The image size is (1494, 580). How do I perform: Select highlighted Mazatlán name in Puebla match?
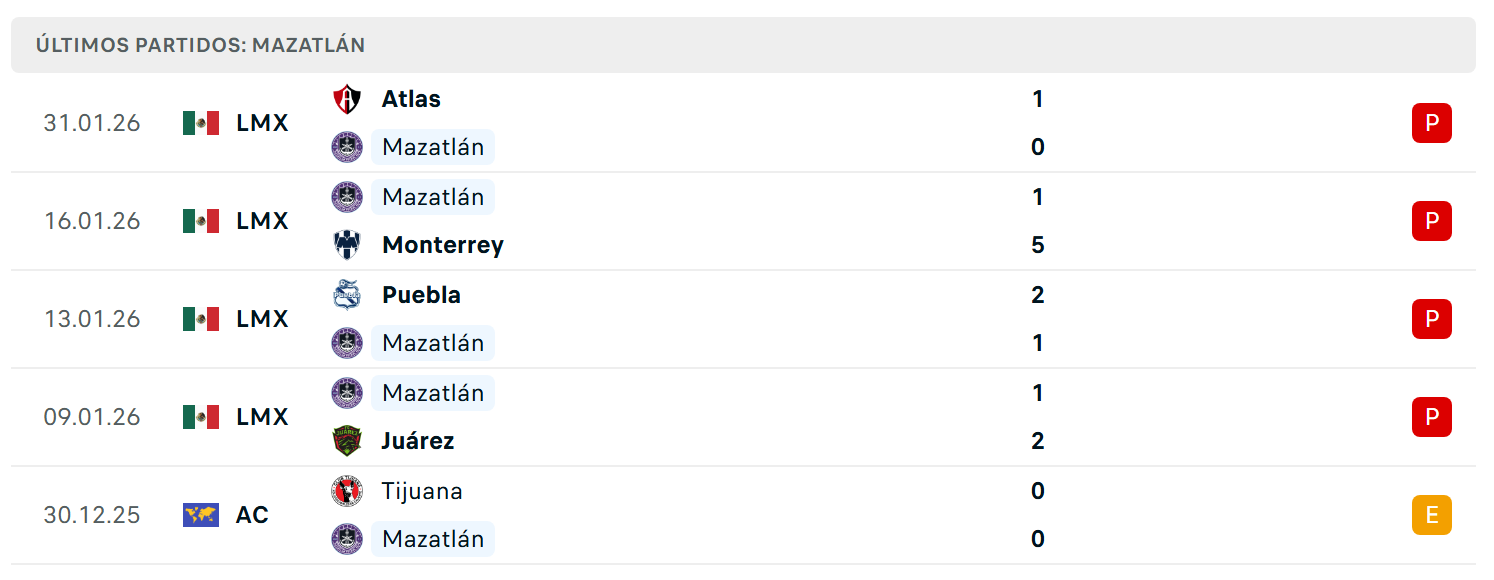click(433, 343)
